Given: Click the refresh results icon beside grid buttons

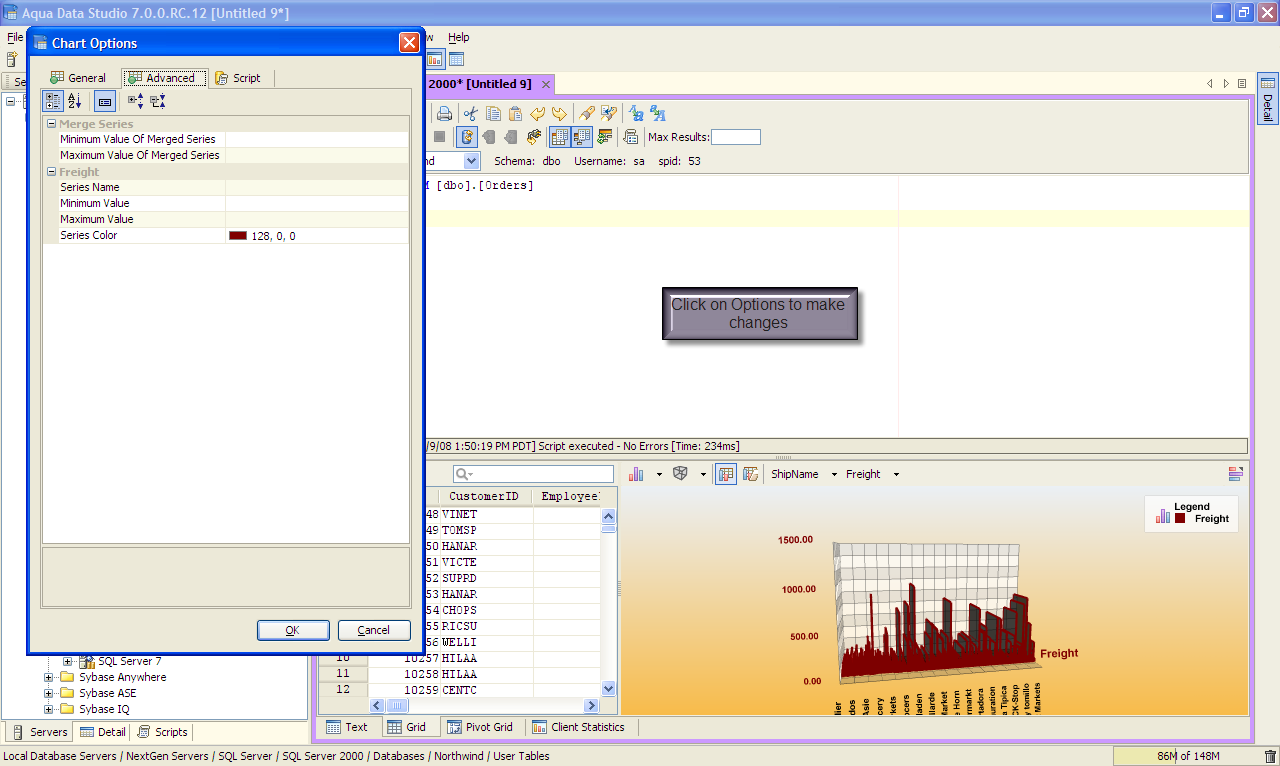Looking at the screenshot, I should (x=605, y=137).
